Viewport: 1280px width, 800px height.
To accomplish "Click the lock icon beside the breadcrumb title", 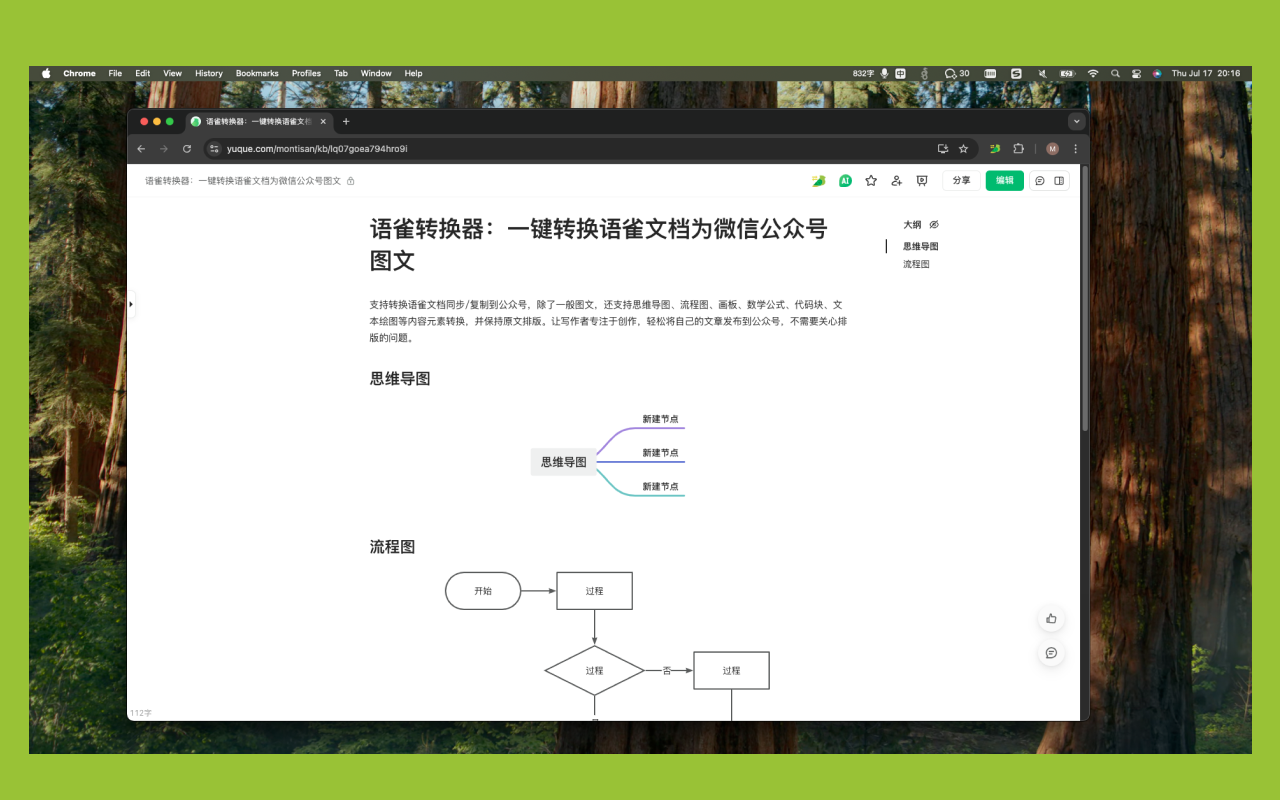I will click(350, 181).
